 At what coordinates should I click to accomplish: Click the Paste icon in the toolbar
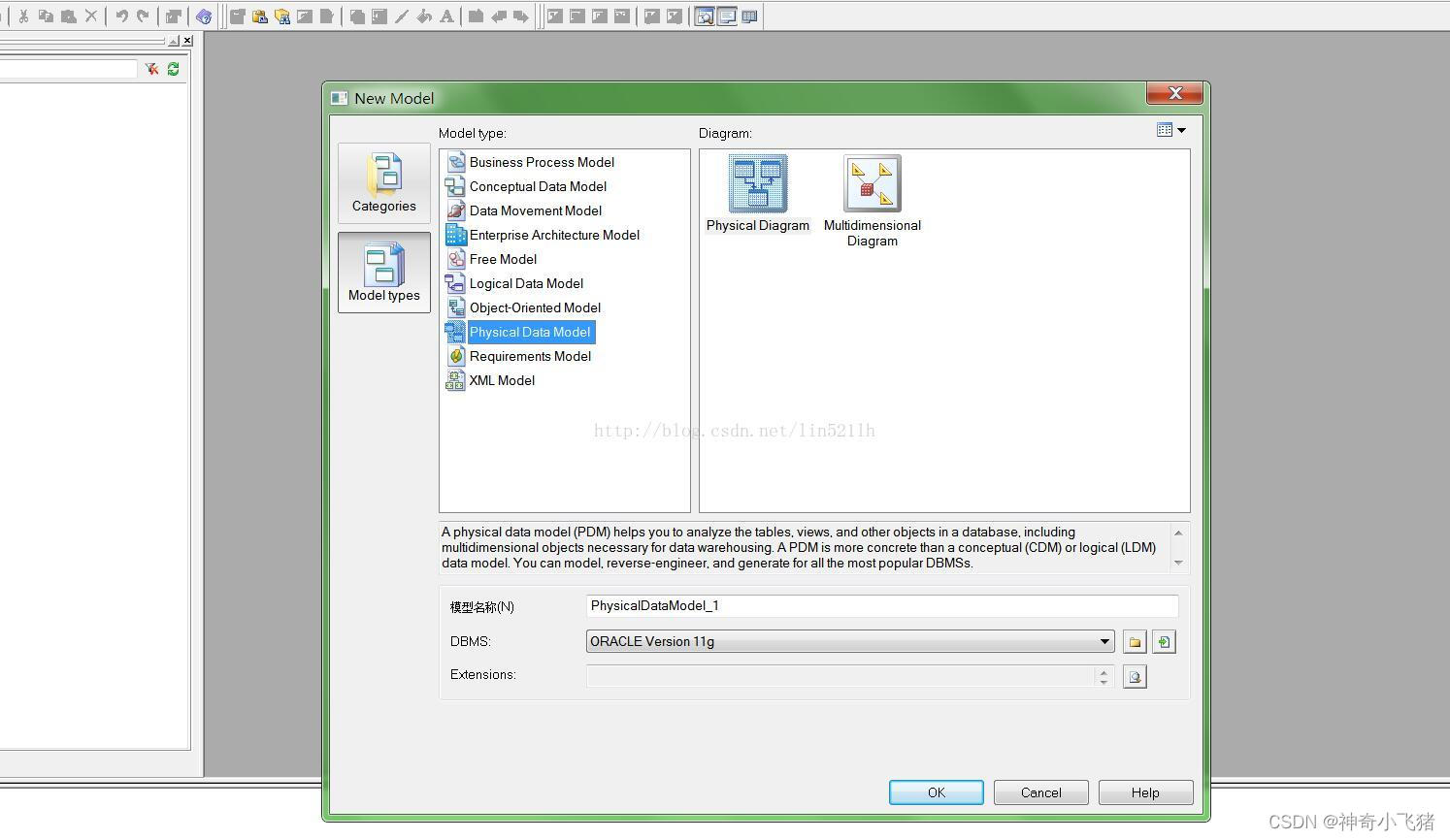click(68, 16)
